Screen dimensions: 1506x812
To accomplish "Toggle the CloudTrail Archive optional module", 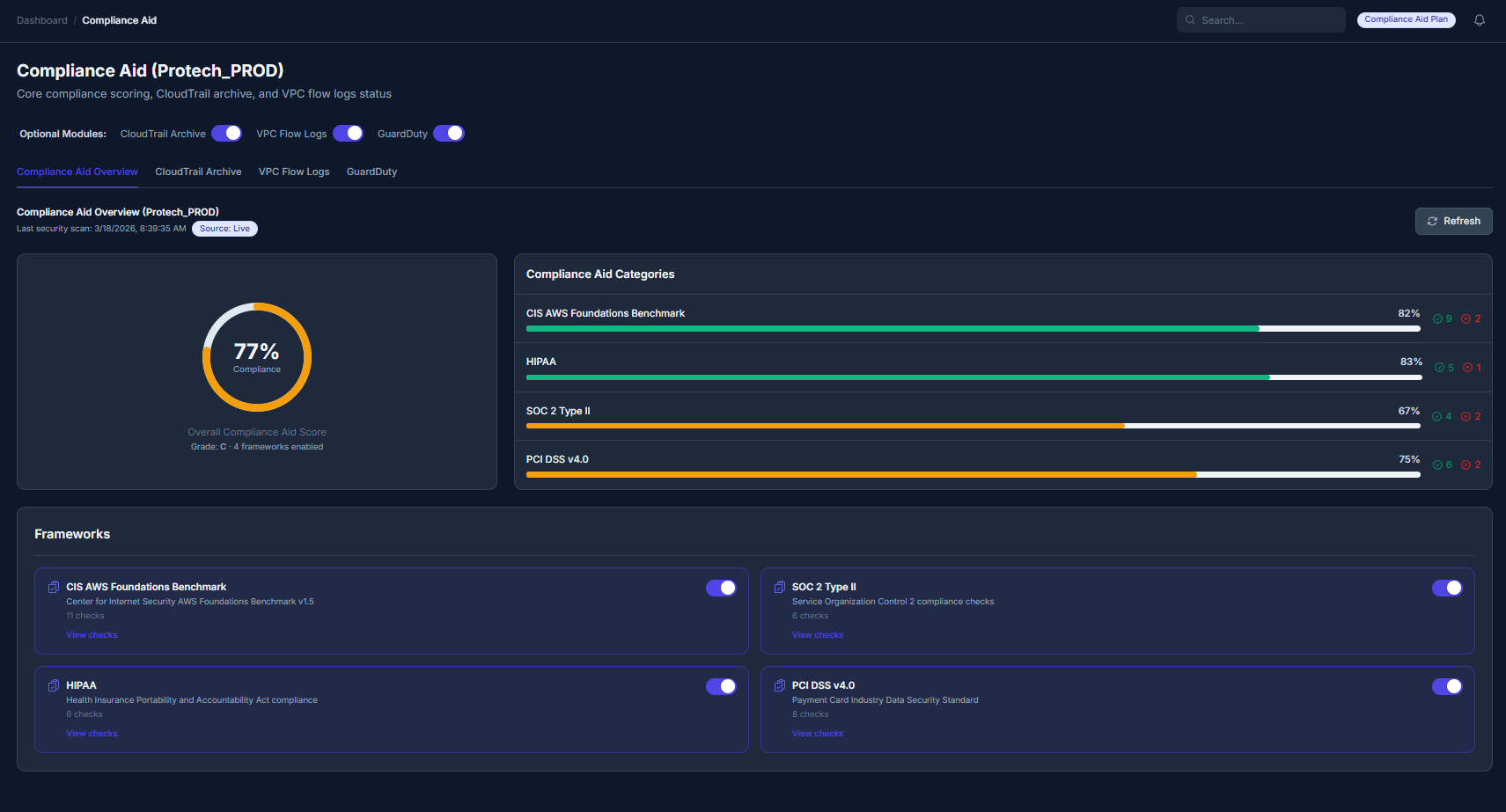I will click(226, 133).
